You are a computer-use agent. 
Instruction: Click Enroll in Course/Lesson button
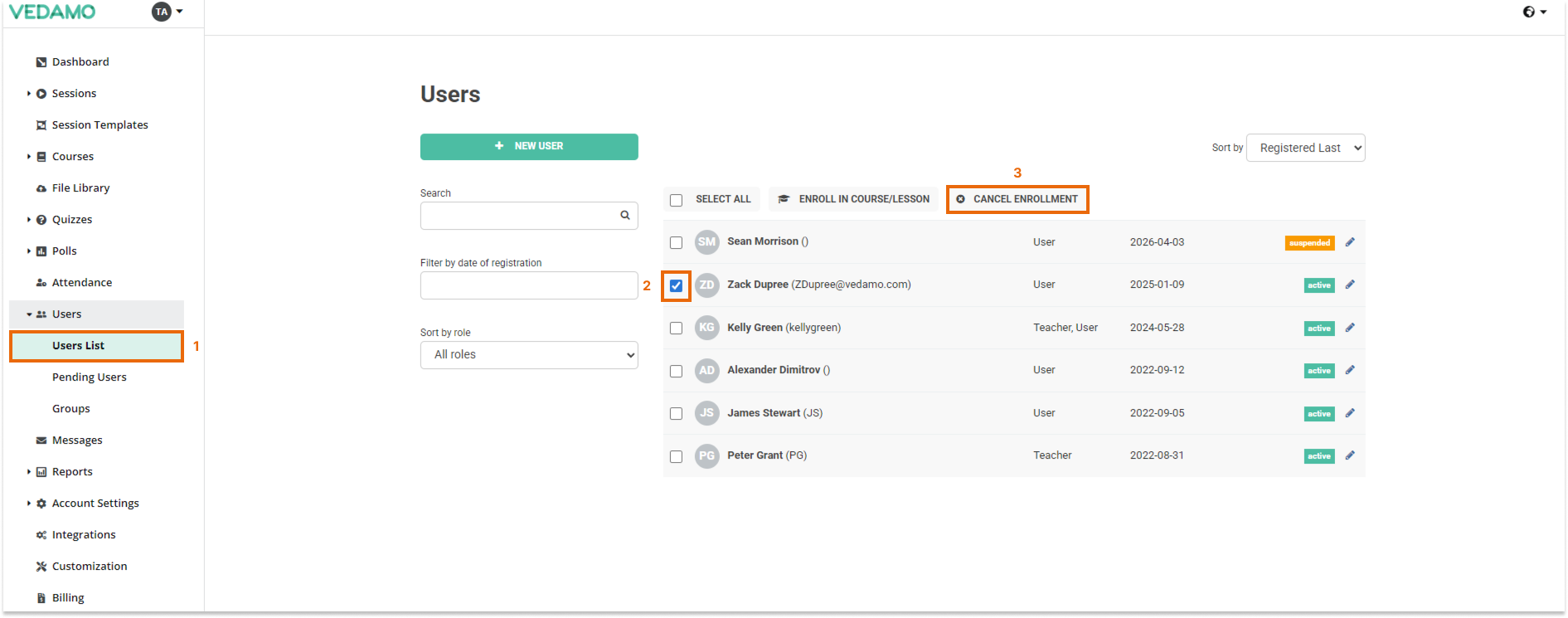coord(853,199)
